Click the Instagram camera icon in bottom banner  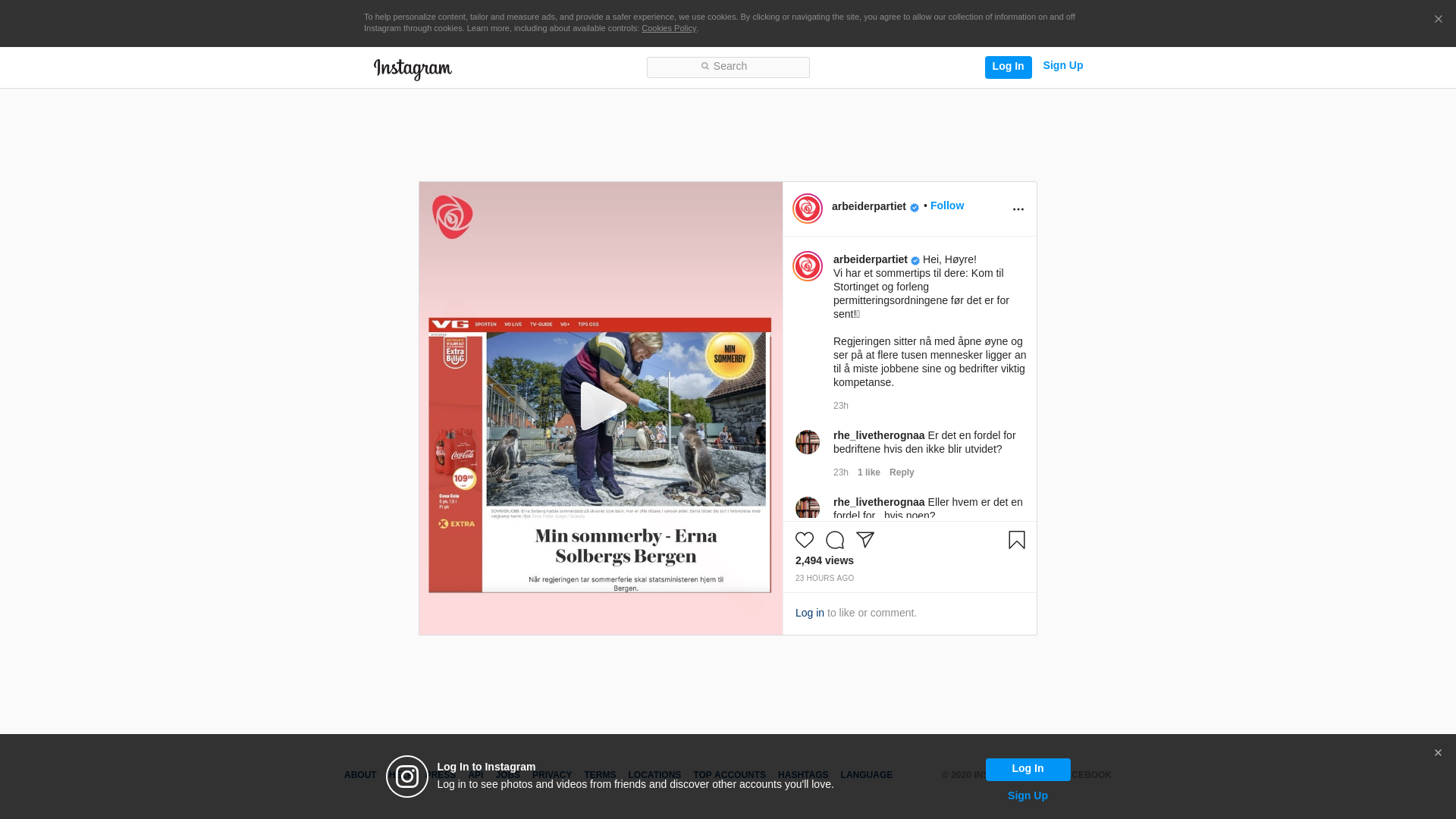pyautogui.click(x=407, y=777)
